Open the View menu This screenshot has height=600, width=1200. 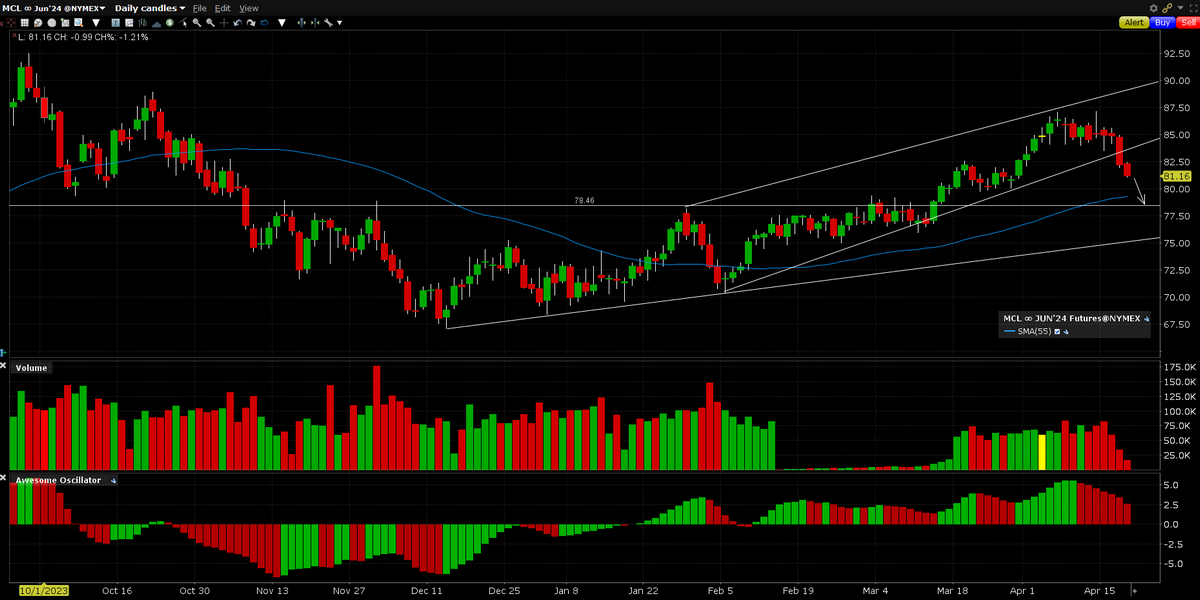click(x=247, y=8)
